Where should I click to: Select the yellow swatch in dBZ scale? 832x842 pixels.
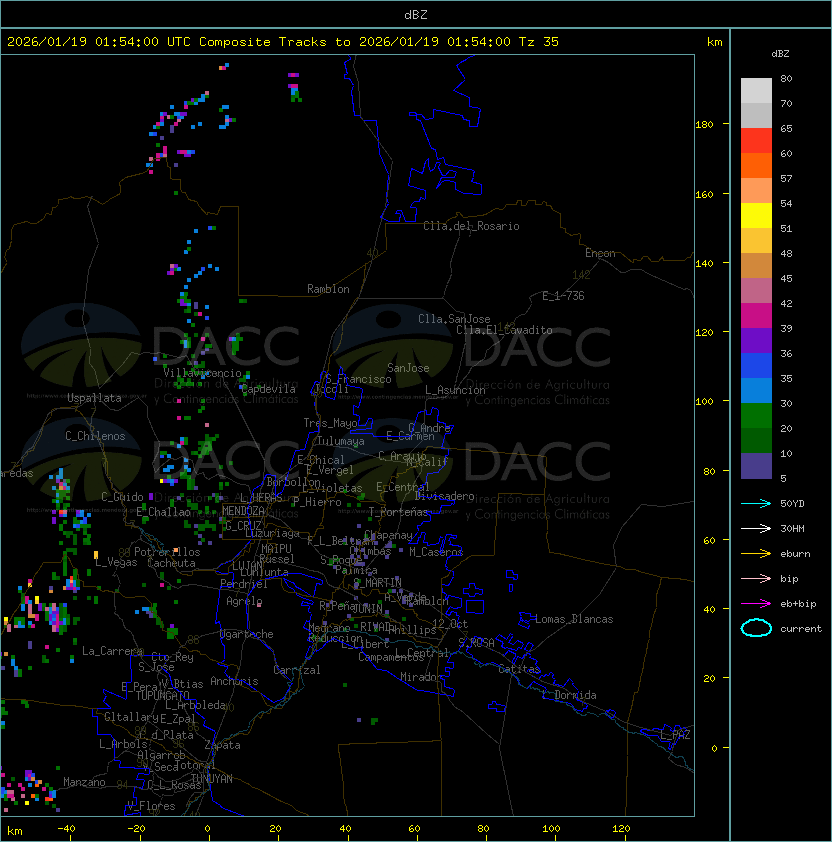pyautogui.click(x=756, y=215)
